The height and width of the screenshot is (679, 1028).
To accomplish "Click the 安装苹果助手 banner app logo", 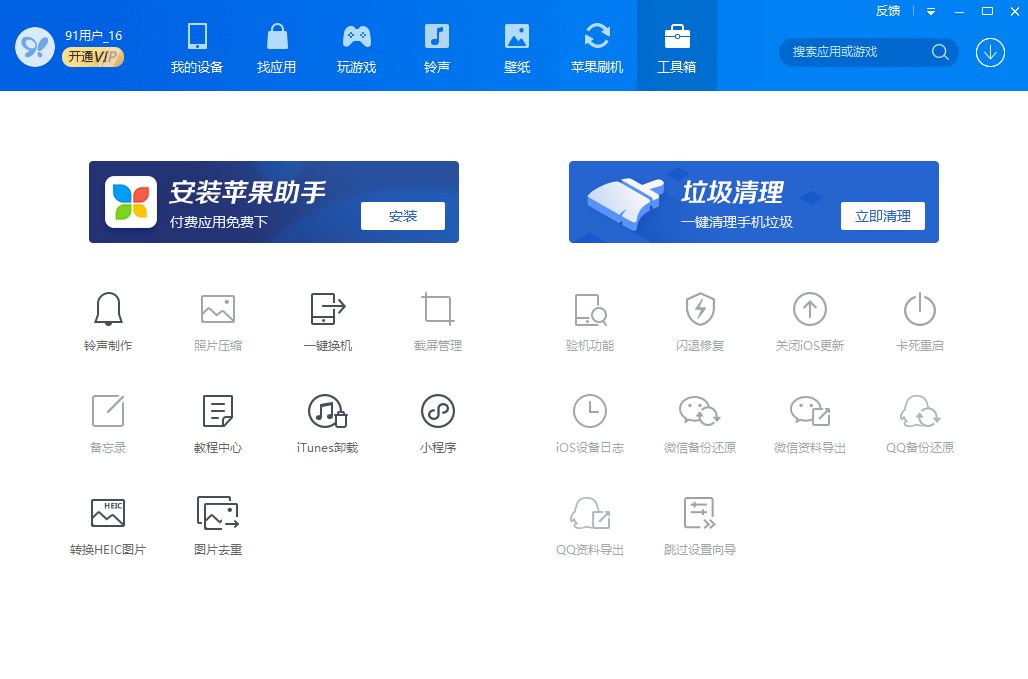I will click(131, 202).
